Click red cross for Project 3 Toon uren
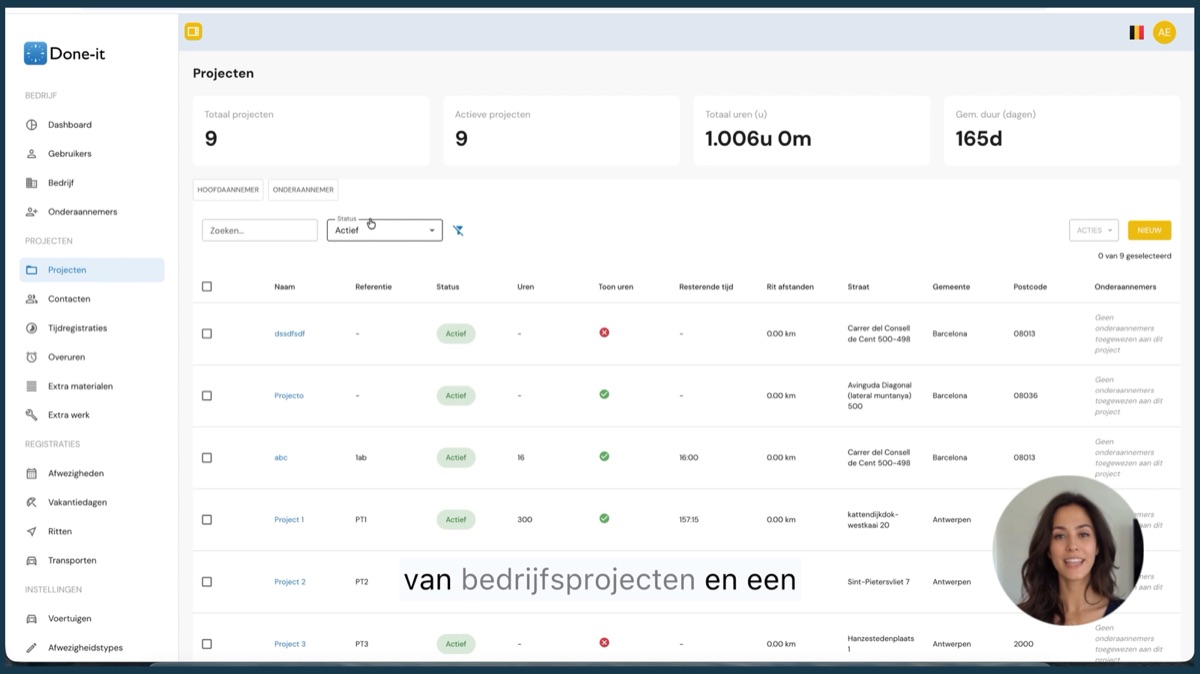1200x674 pixels. pos(604,642)
